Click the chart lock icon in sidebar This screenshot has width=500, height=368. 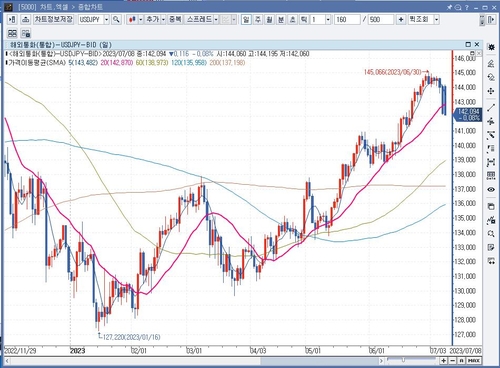pos(491,220)
